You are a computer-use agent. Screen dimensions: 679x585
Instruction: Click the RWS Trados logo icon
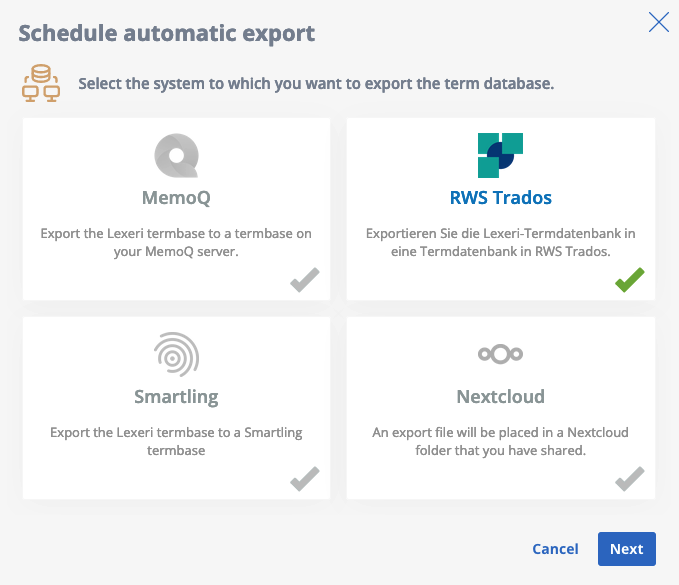(x=500, y=155)
